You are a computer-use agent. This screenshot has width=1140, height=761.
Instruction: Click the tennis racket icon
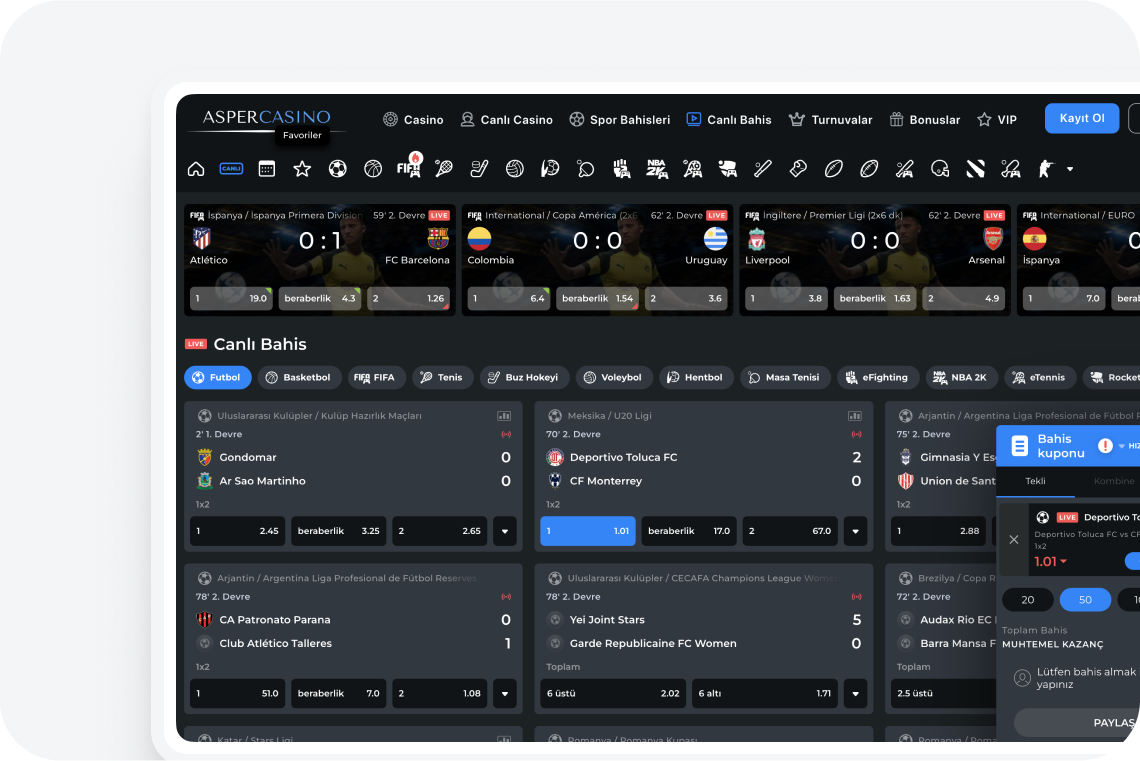click(x=443, y=168)
